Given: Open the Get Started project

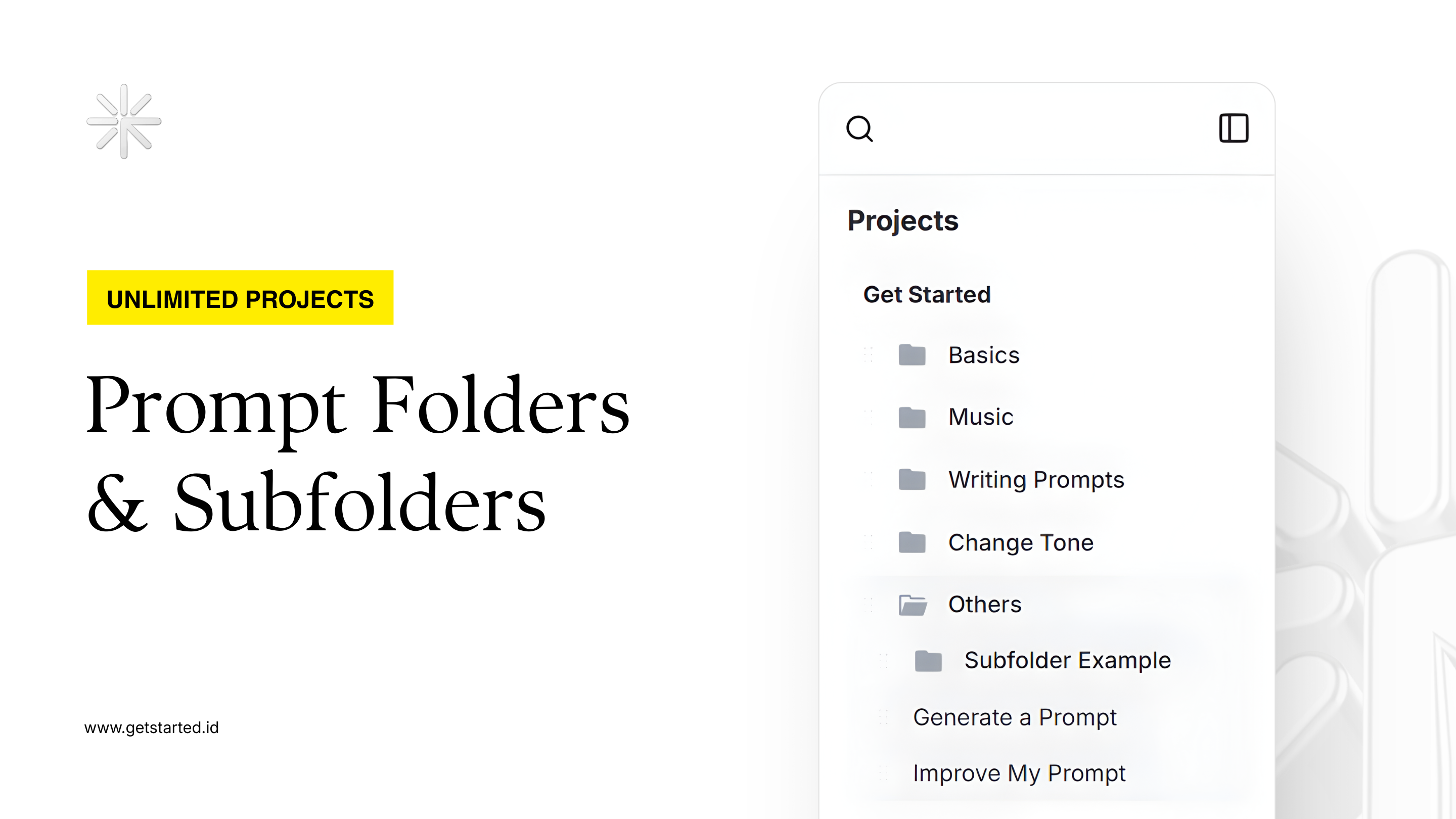Looking at the screenshot, I should [x=927, y=294].
